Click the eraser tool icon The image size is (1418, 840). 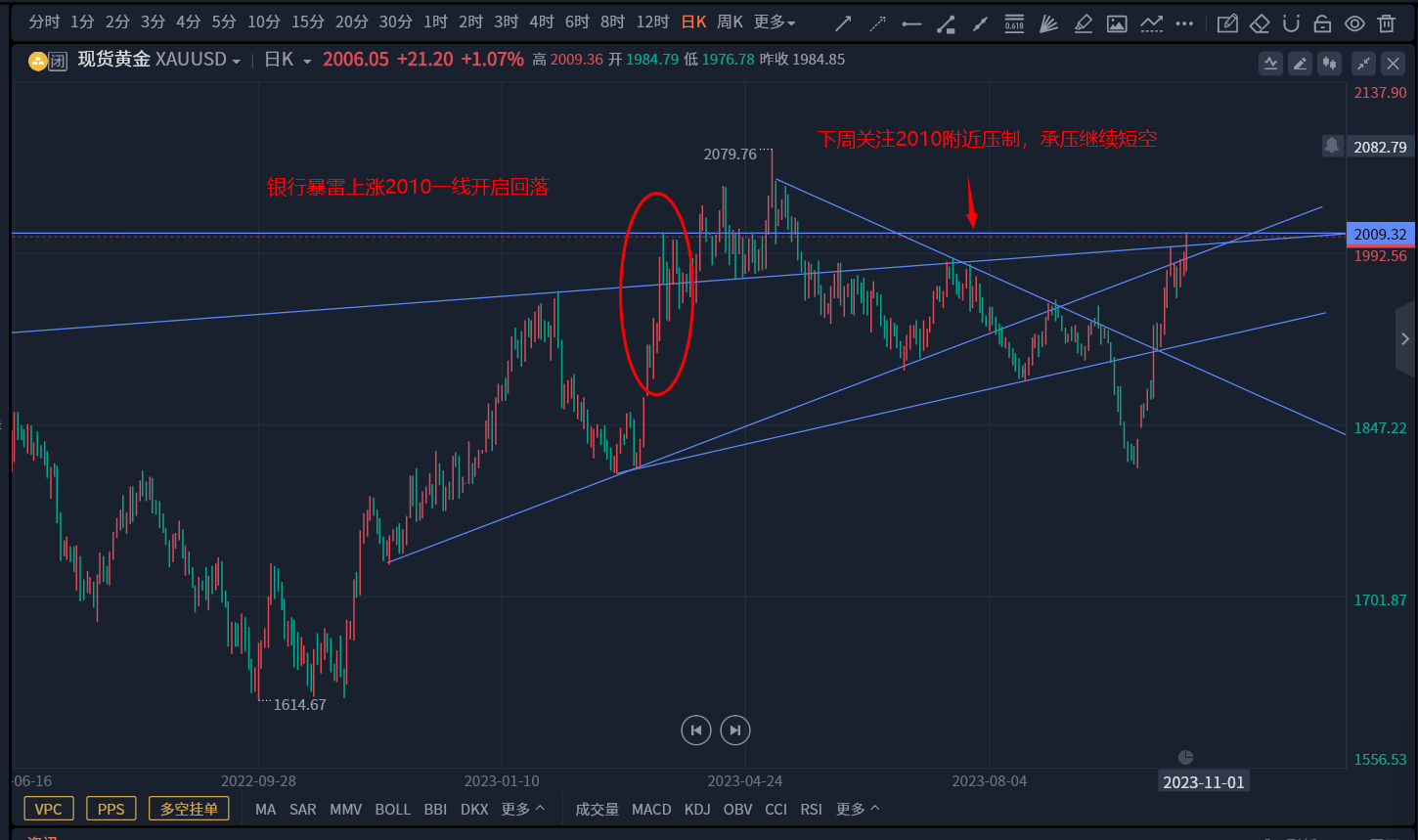[1260, 22]
